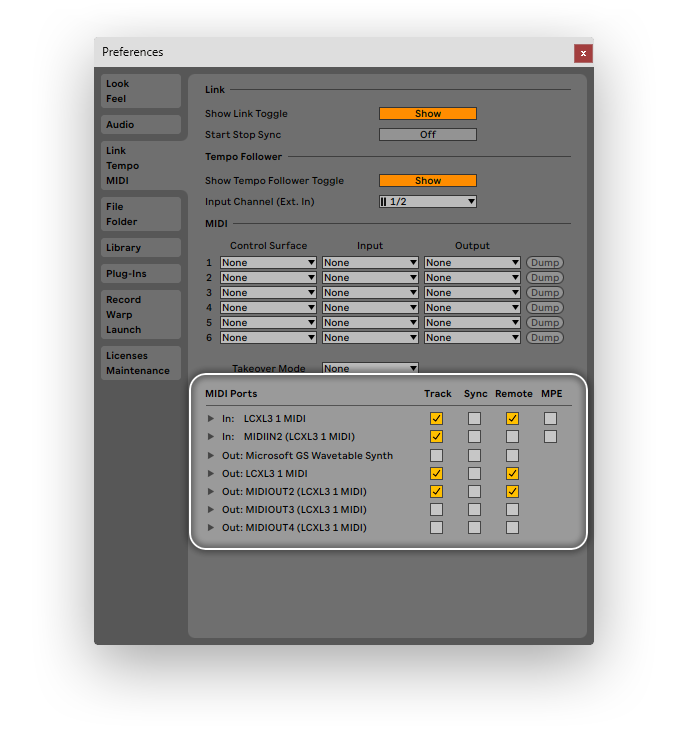688x751 pixels.
Task: Click the Out: Microsoft GS Wavetable Synth label
Action: click(x=307, y=455)
